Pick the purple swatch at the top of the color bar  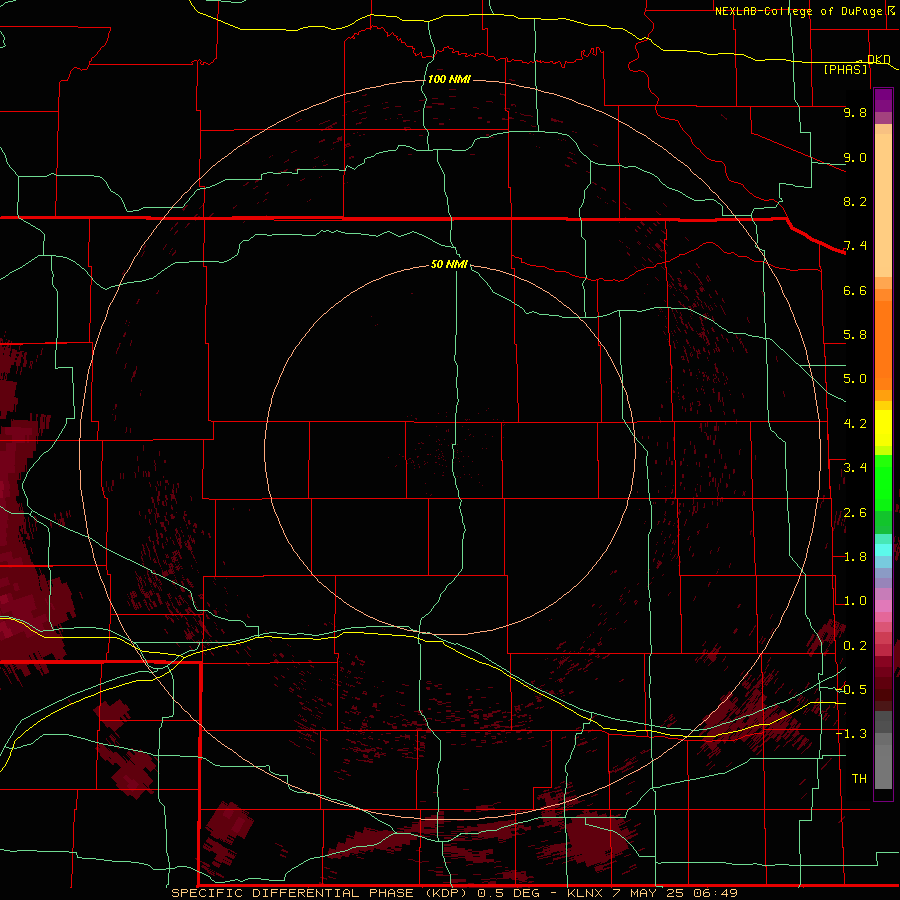pyautogui.click(x=883, y=100)
